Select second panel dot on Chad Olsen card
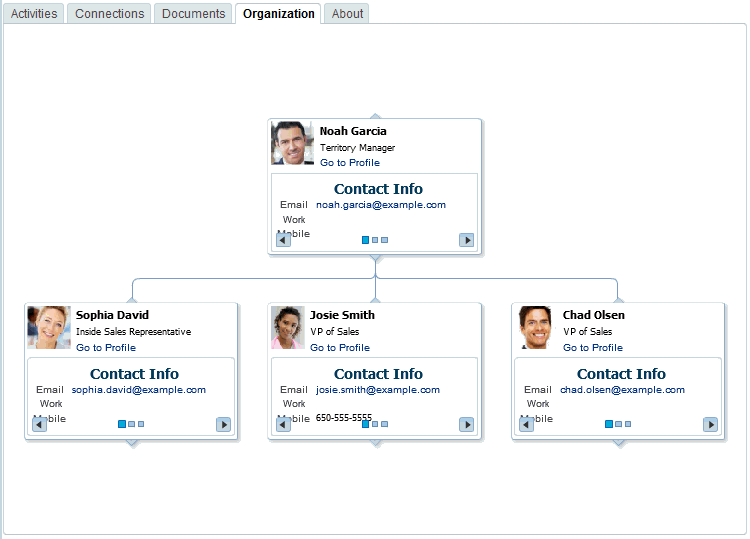Image resolution: width=750 pixels, height=539 pixels. 618,424
